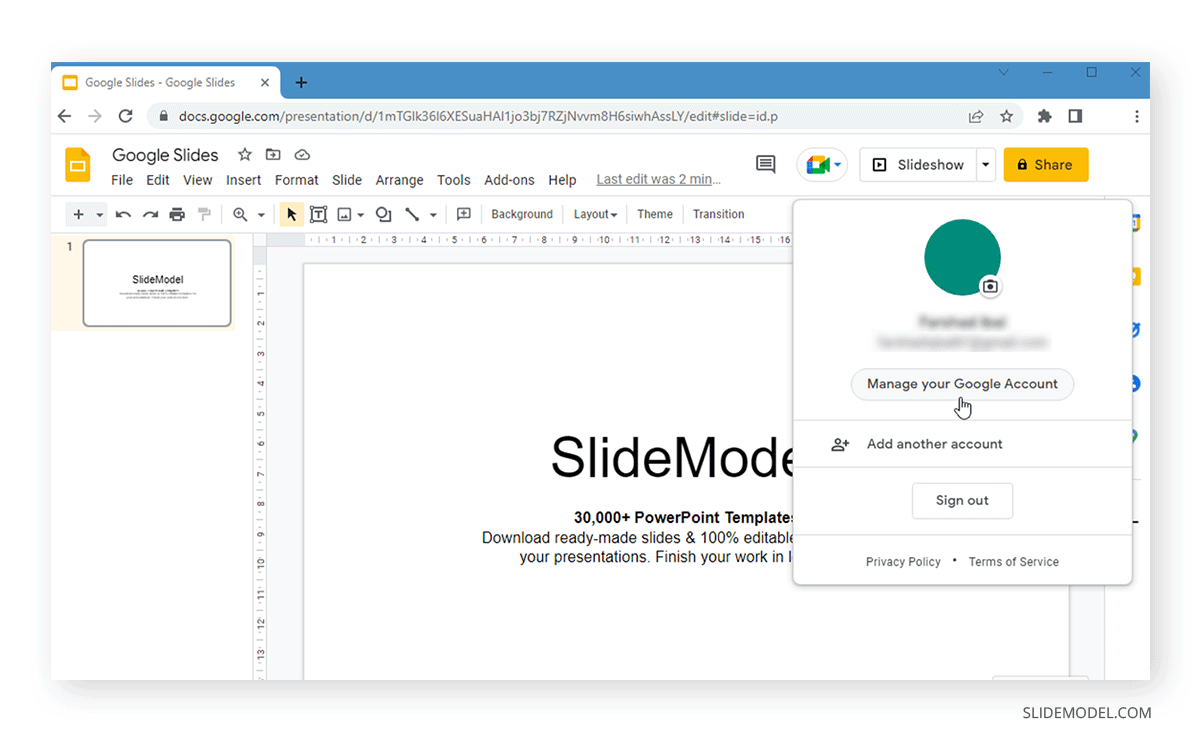Click the Sign out button
This screenshot has width=1200, height=743.
pos(962,501)
